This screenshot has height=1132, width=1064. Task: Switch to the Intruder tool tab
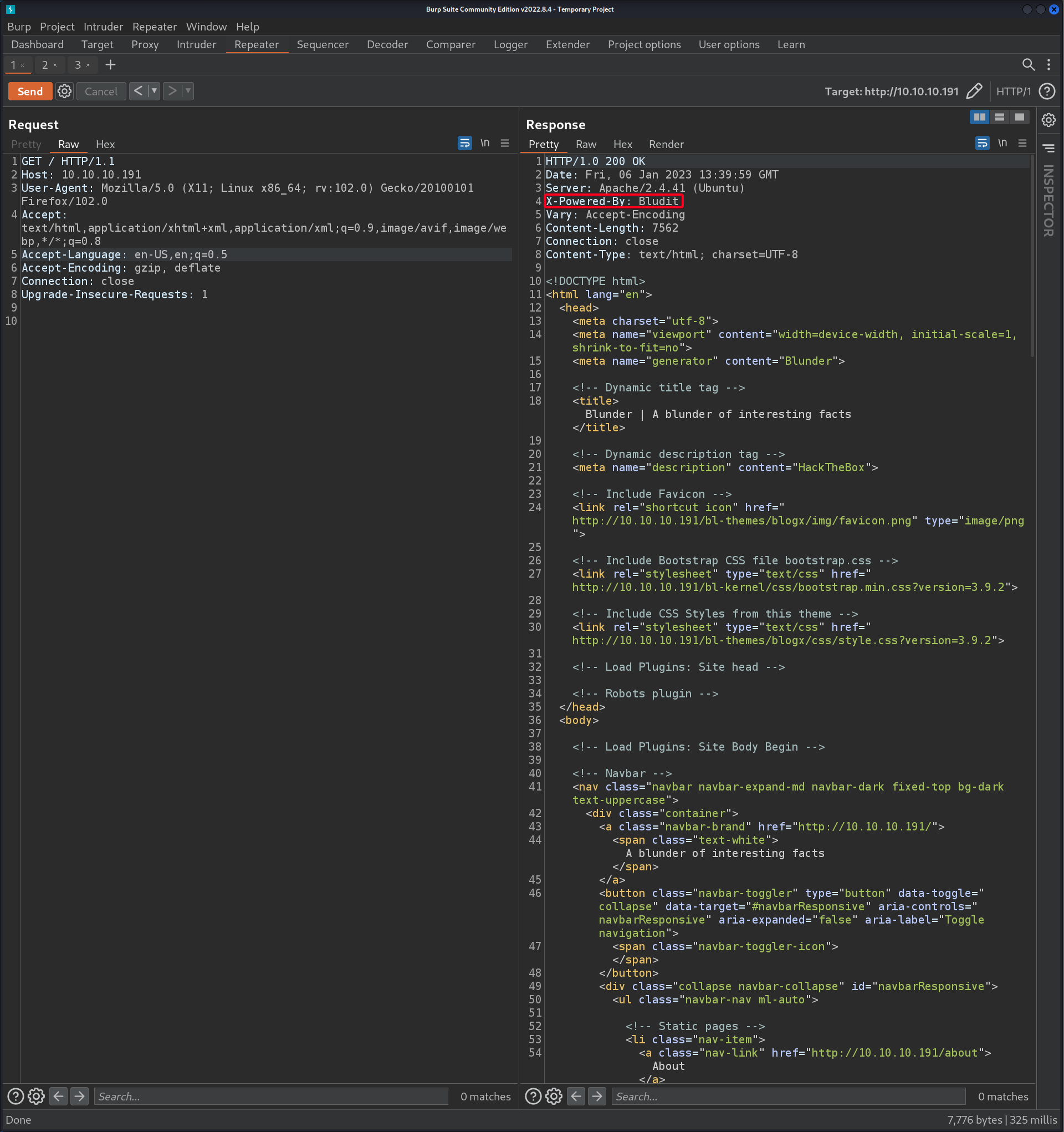(x=196, y=44)
